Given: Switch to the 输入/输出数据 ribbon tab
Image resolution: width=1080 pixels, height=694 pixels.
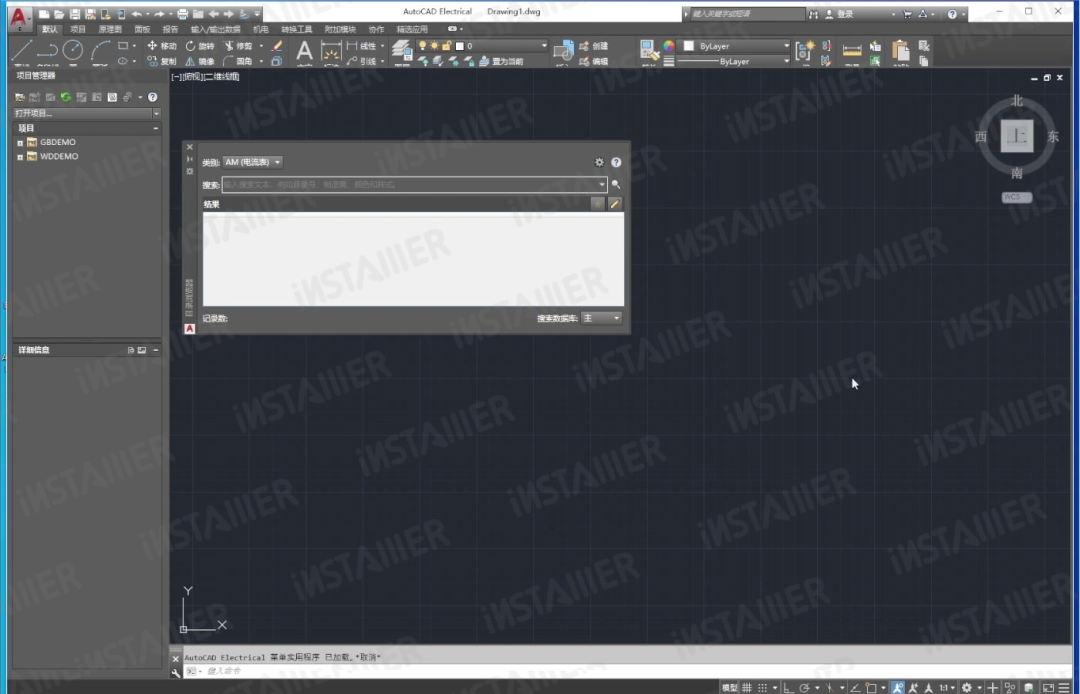Looking at the screenshot, I should click(216, 30).
